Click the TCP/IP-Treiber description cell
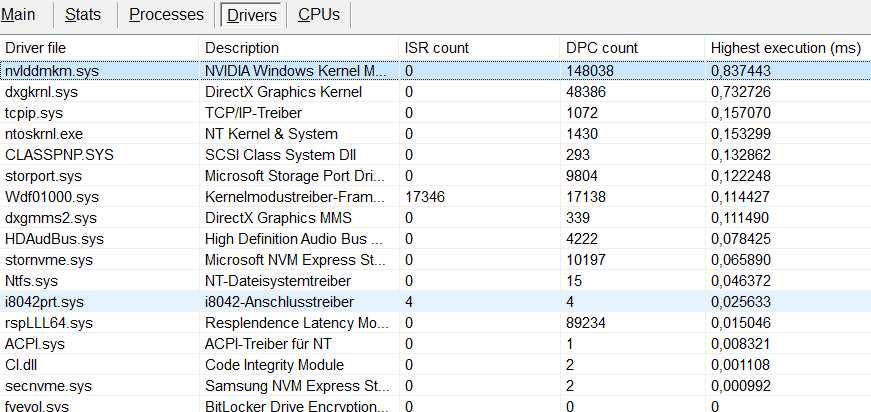This screenshot has width=871, height=412. [x=253, y=113]
